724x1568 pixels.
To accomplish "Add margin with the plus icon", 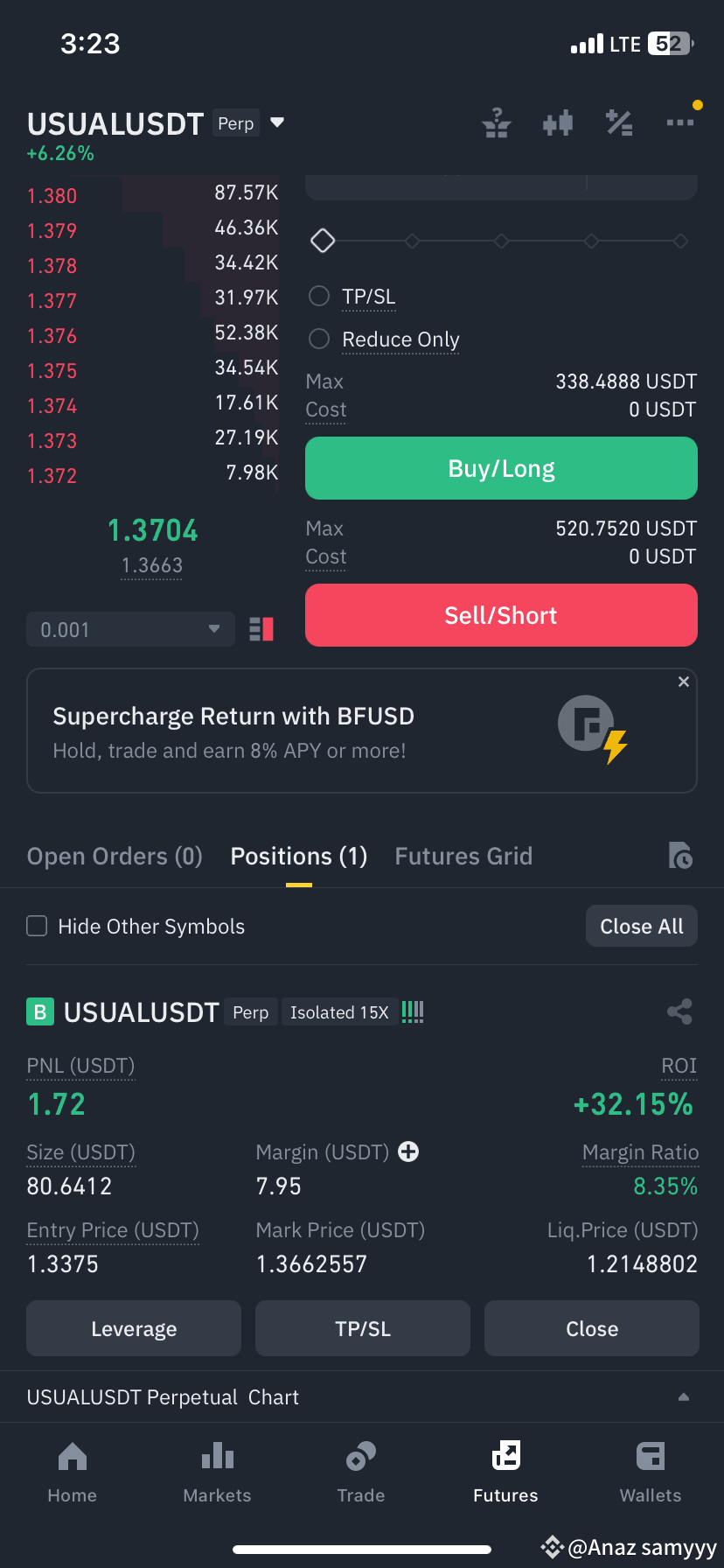I will (408, 1151).
